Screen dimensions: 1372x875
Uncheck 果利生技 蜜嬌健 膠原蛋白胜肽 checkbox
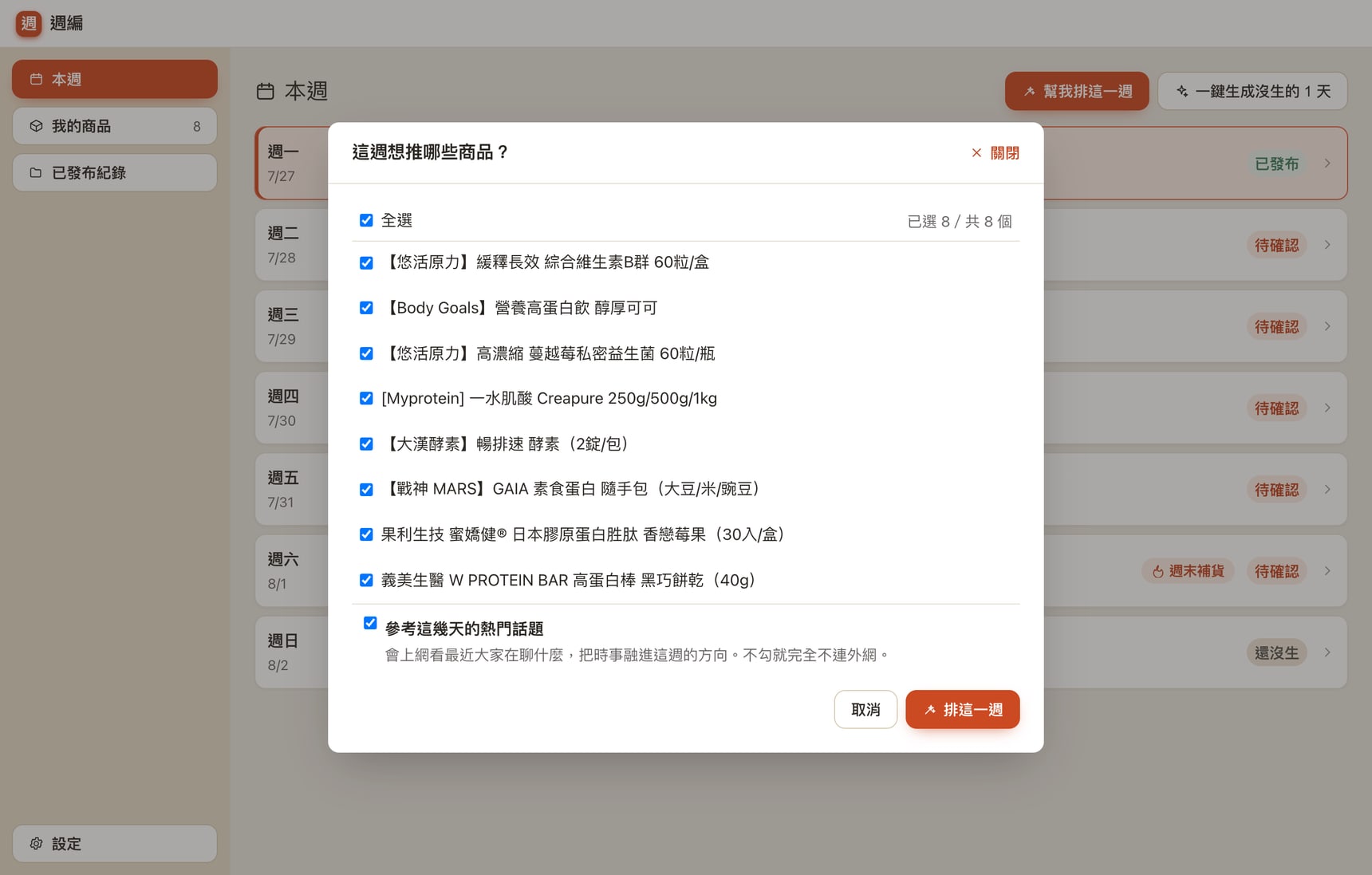366,534
